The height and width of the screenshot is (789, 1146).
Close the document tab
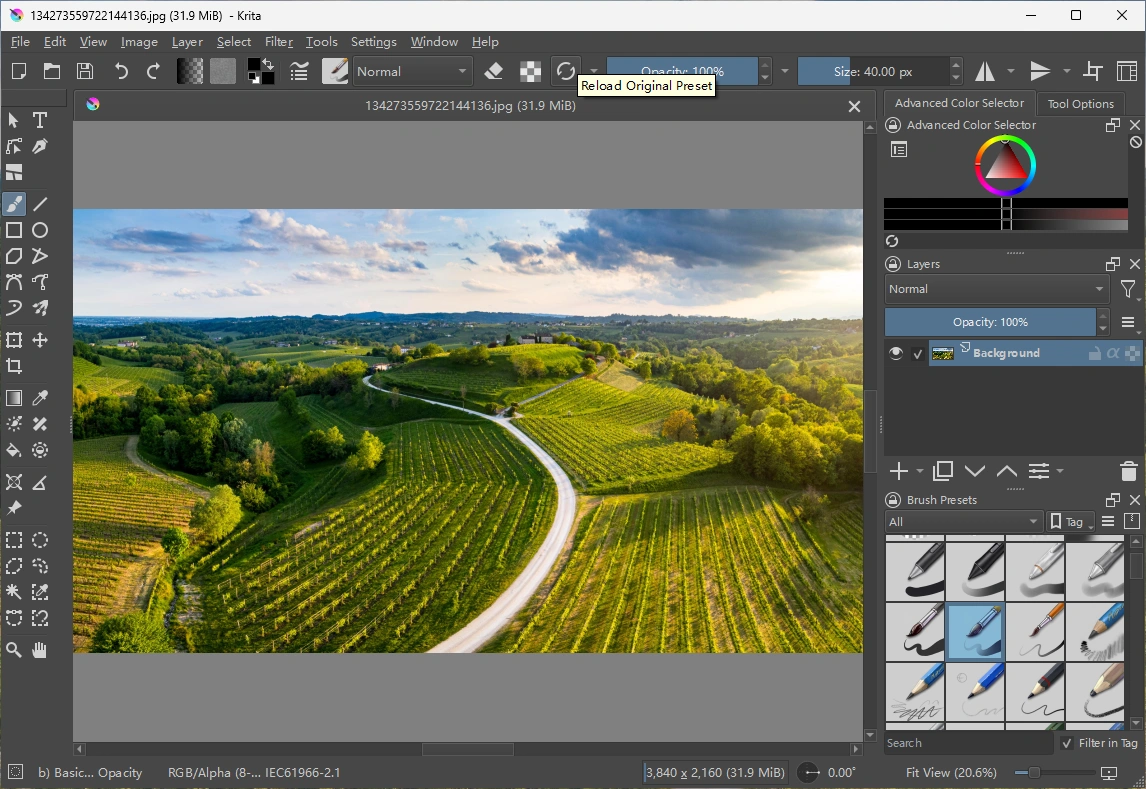coord(854,107)
